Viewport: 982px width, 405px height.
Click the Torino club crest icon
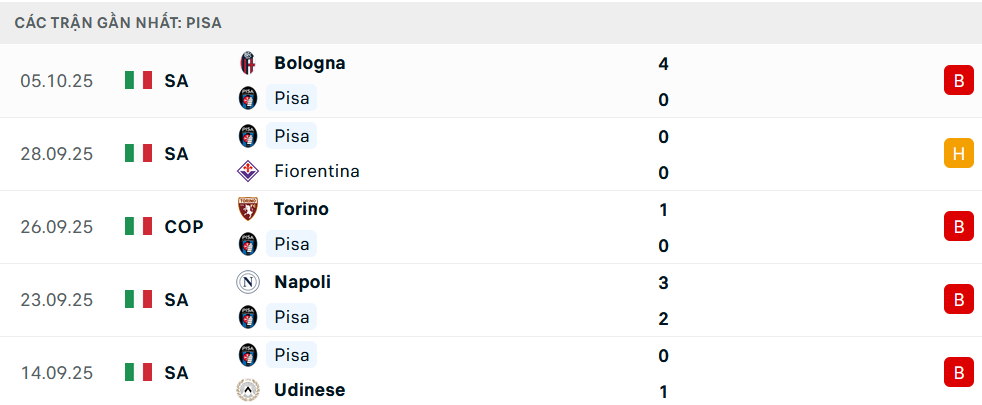pos(248,209)
